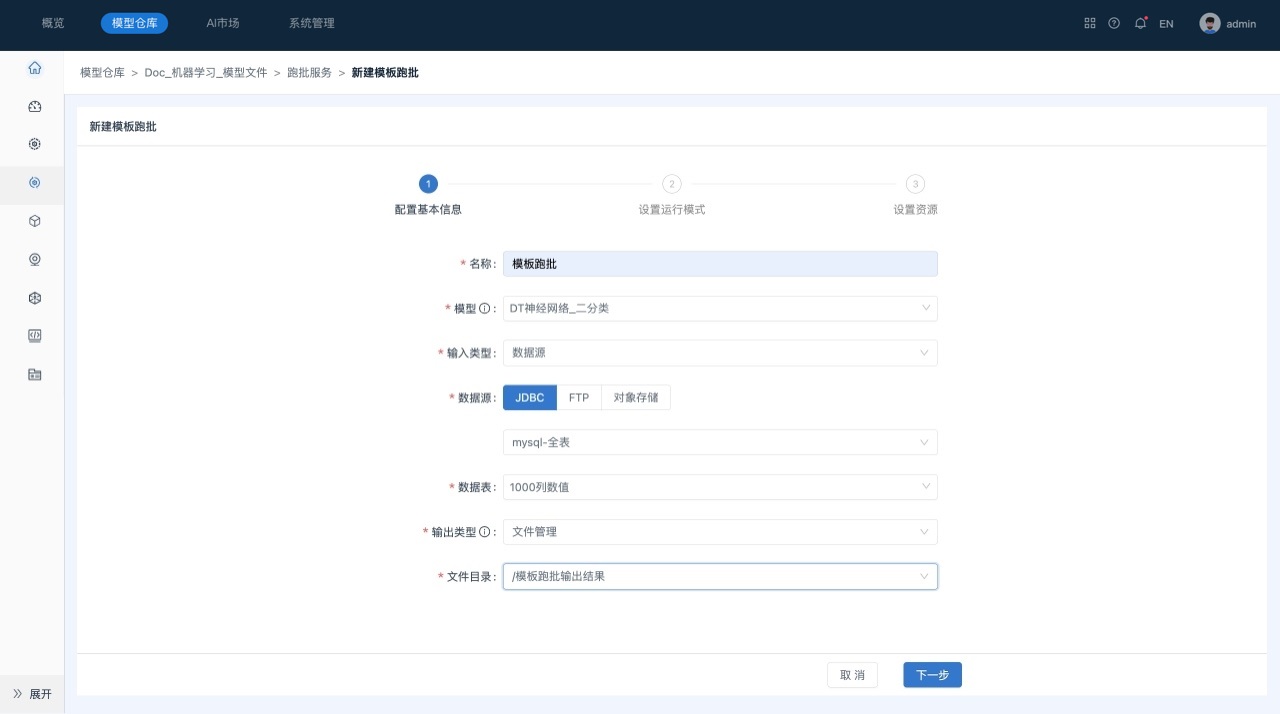The width and height of the screenshot is (1280, 714).
Task: Go to the AI市场 tab
Action: pyautogui.click(x=223, y=23)
